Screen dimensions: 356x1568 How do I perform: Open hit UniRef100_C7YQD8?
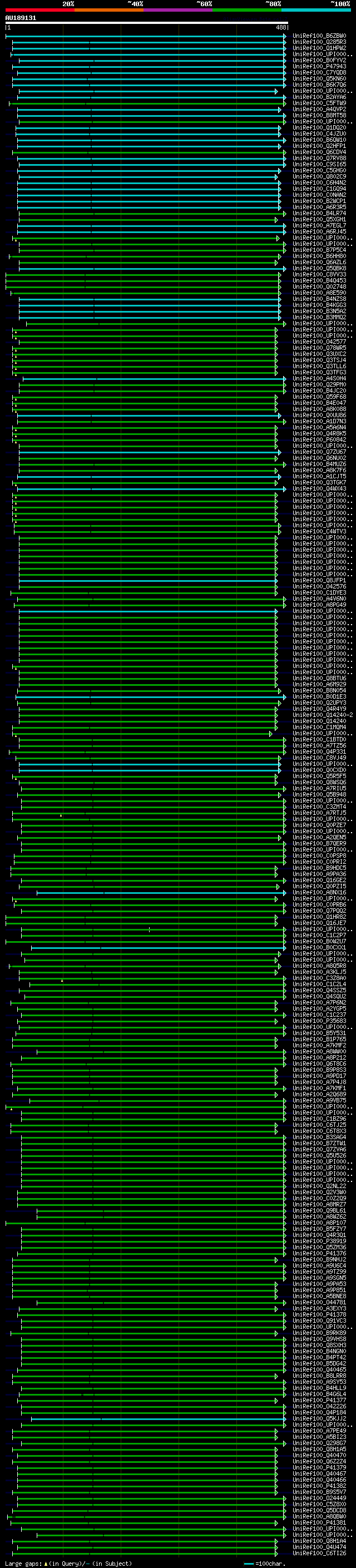click(x=319, y=72)
